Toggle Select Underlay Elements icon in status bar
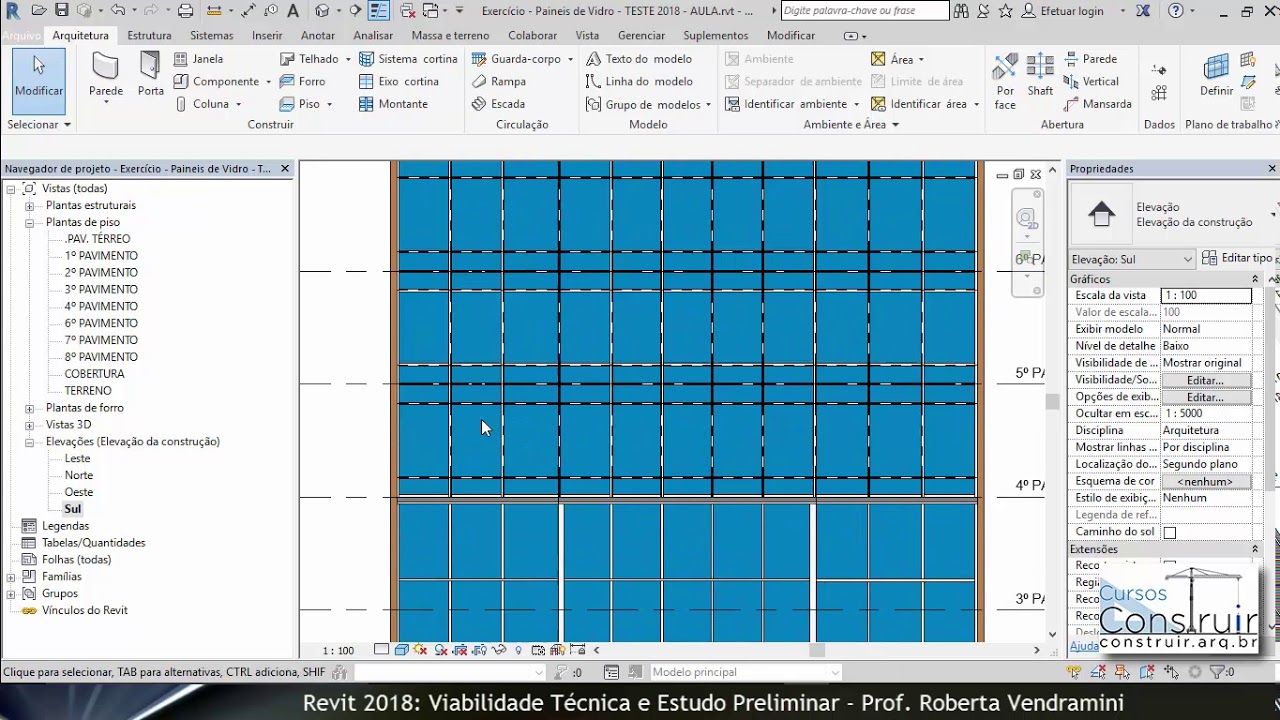1280x720 pixels. click(1099, 672)
